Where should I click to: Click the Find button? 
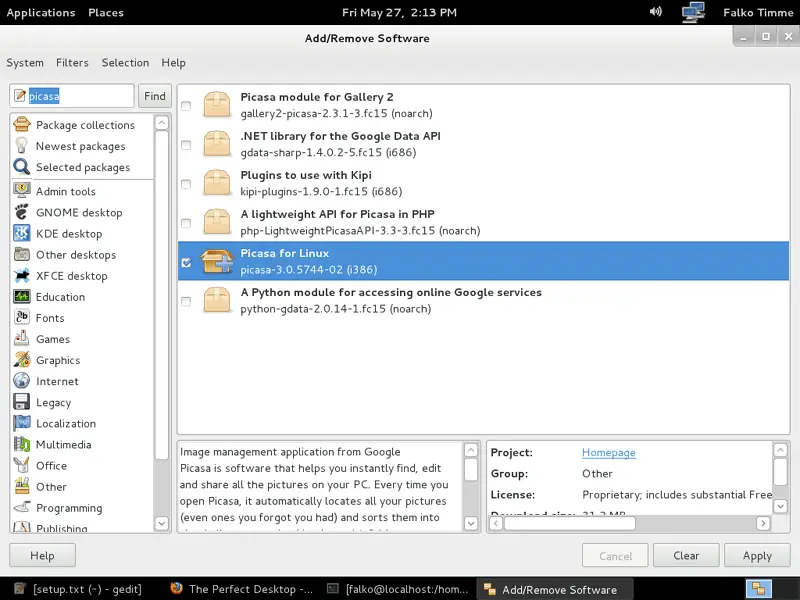(x=155, y=96)
